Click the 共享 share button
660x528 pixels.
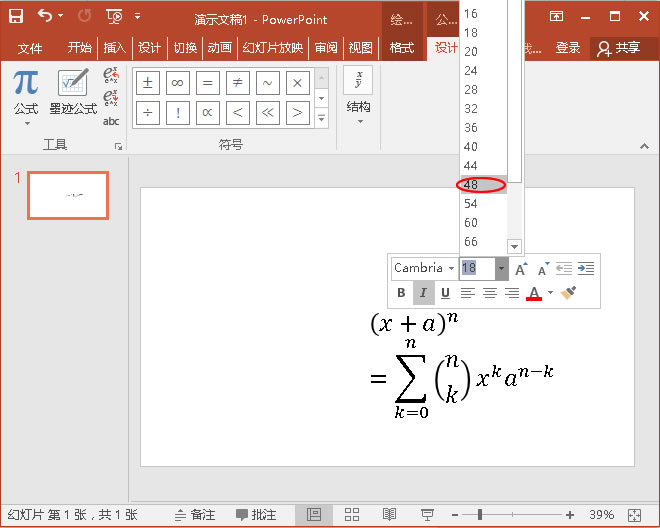coord(618,48)
